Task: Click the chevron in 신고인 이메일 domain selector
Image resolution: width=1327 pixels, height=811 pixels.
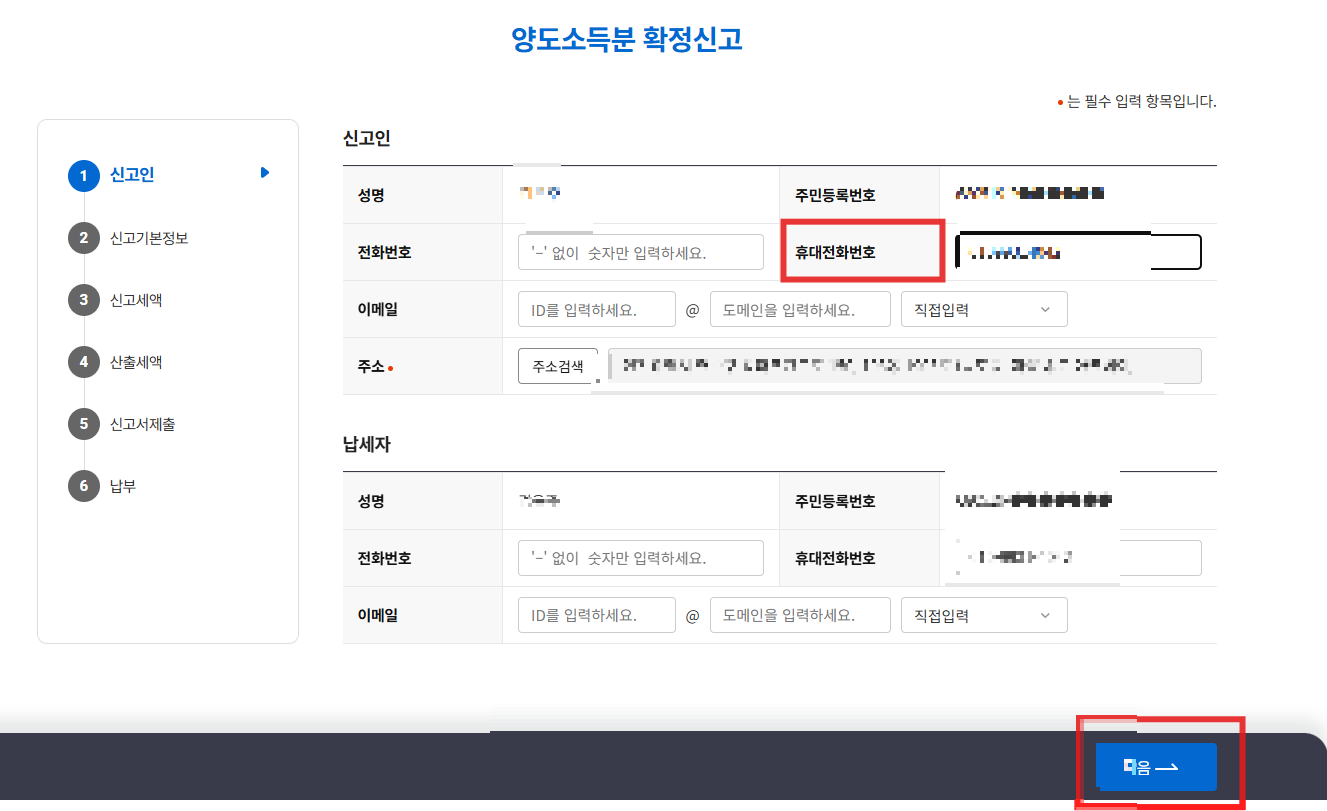Action: (1046, 310)
